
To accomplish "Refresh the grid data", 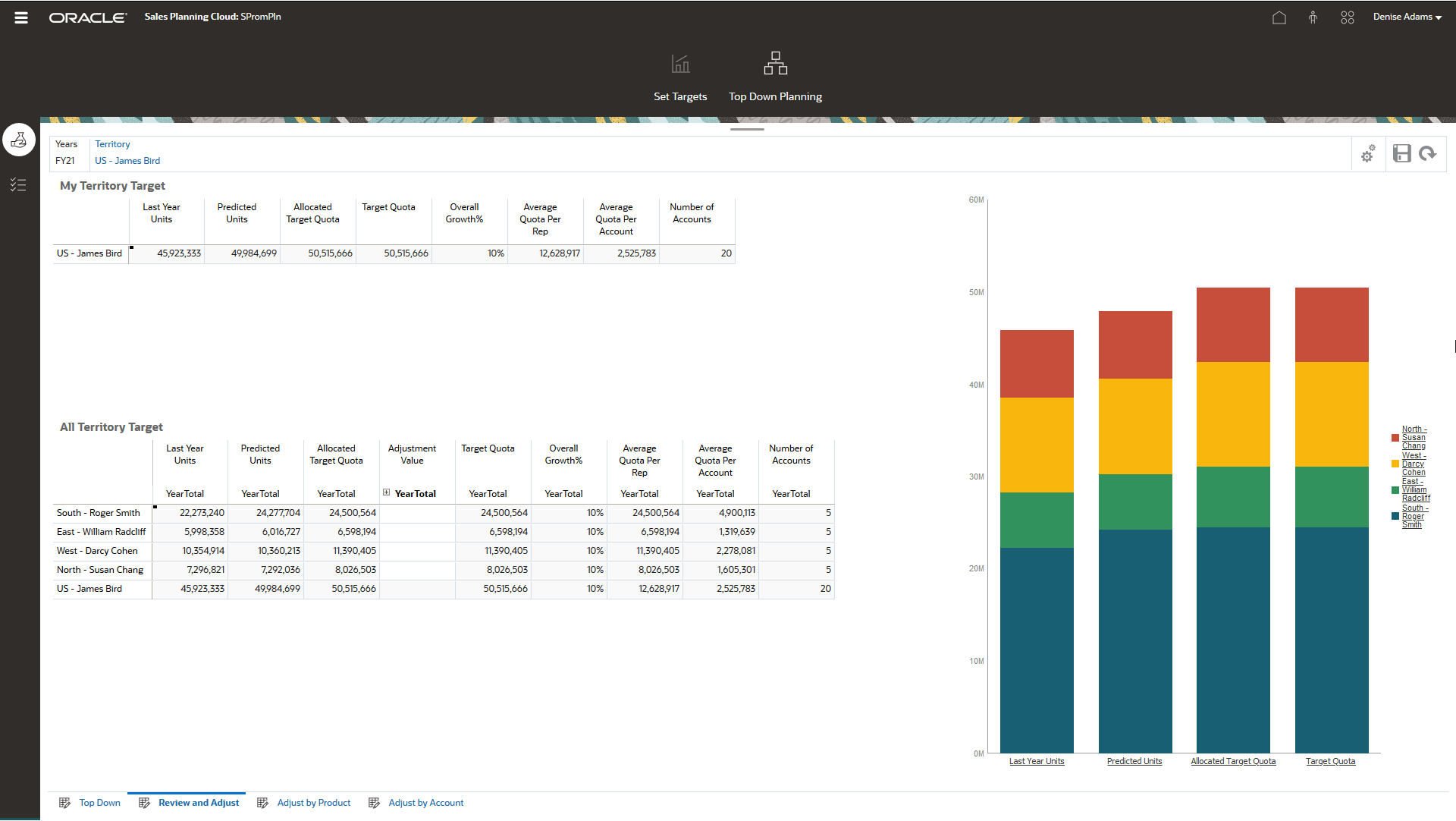I will coord(1428,153).
